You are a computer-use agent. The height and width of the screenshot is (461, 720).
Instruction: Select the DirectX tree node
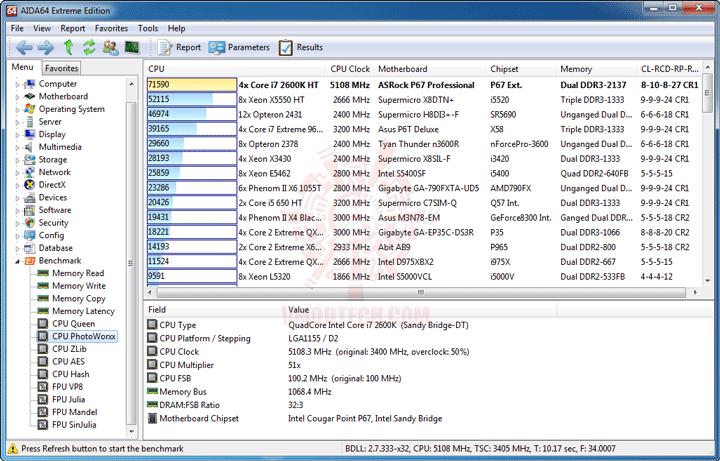(45, 185)
